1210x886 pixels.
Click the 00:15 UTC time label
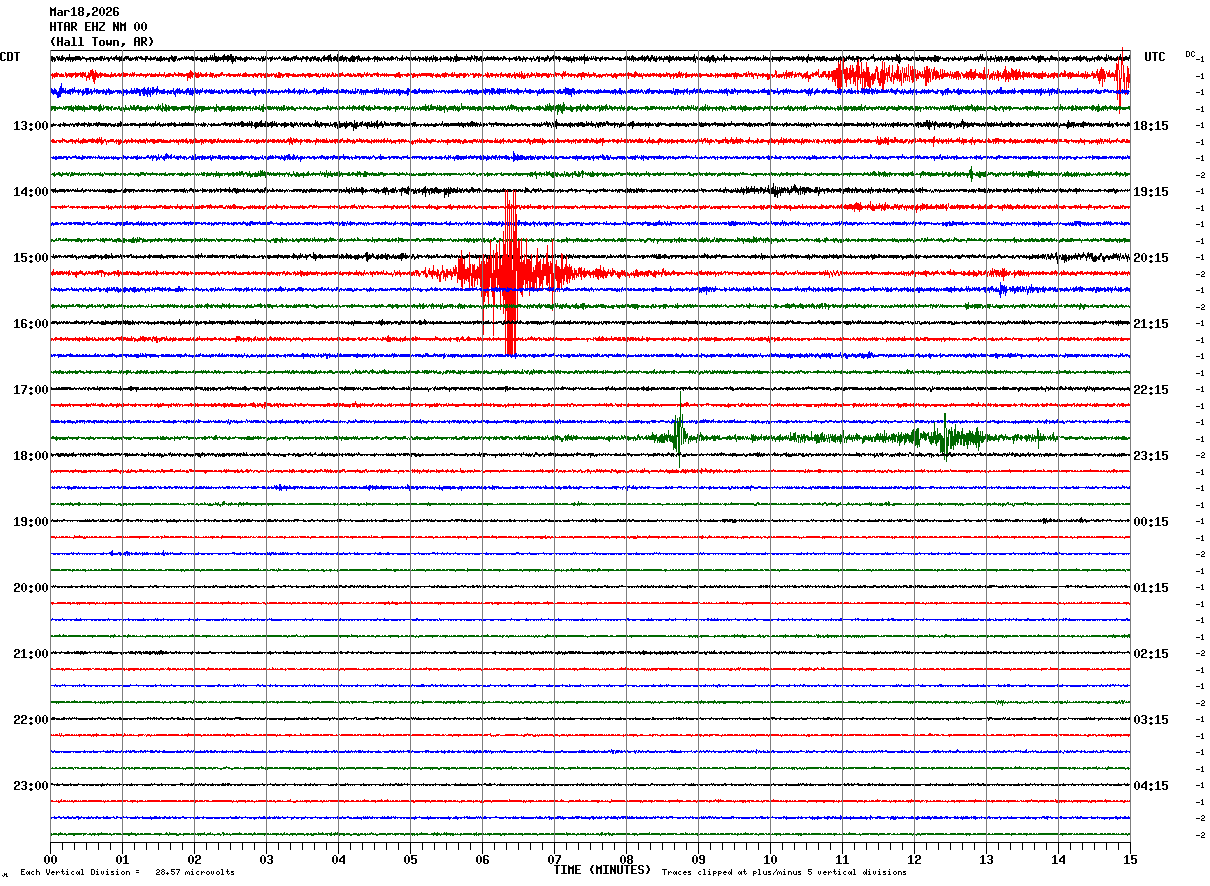1151,521
